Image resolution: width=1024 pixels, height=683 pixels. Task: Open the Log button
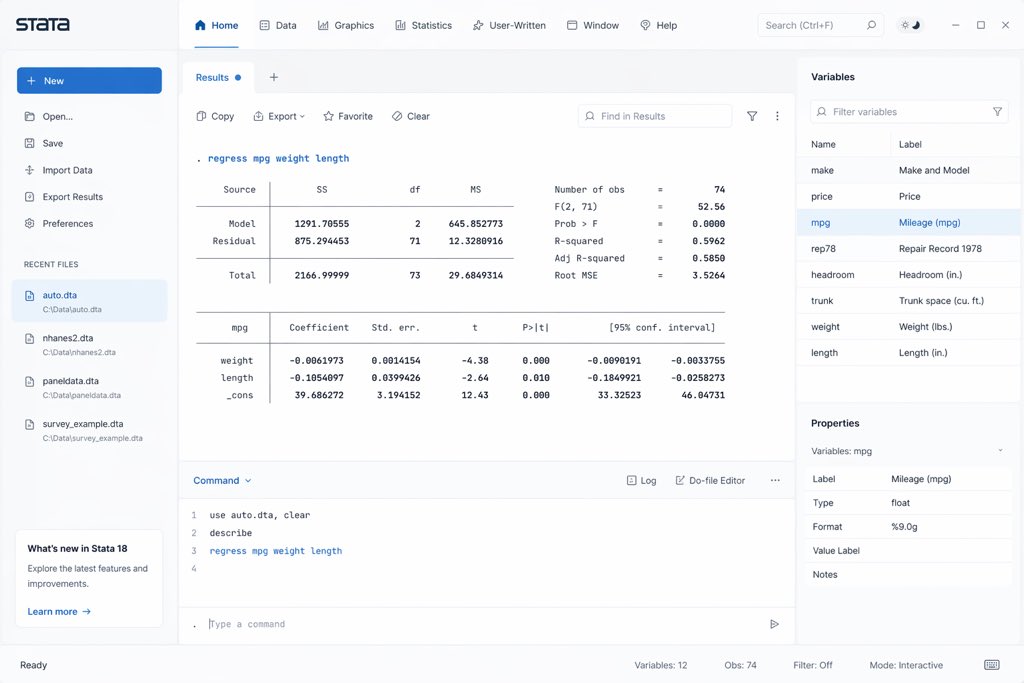coord(641,481)
